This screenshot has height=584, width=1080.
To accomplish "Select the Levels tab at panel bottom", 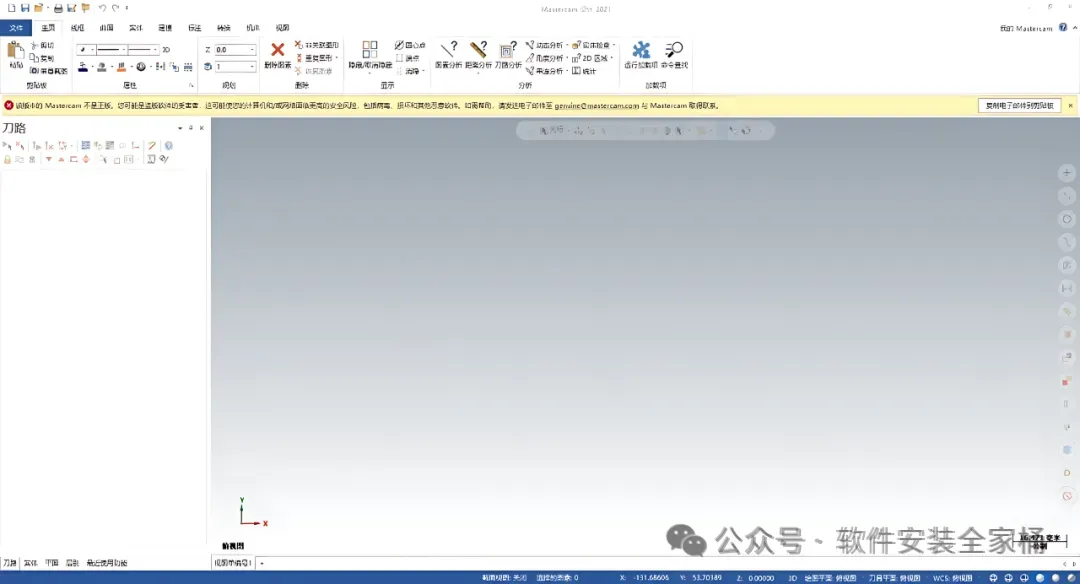I will coord(72,563).
